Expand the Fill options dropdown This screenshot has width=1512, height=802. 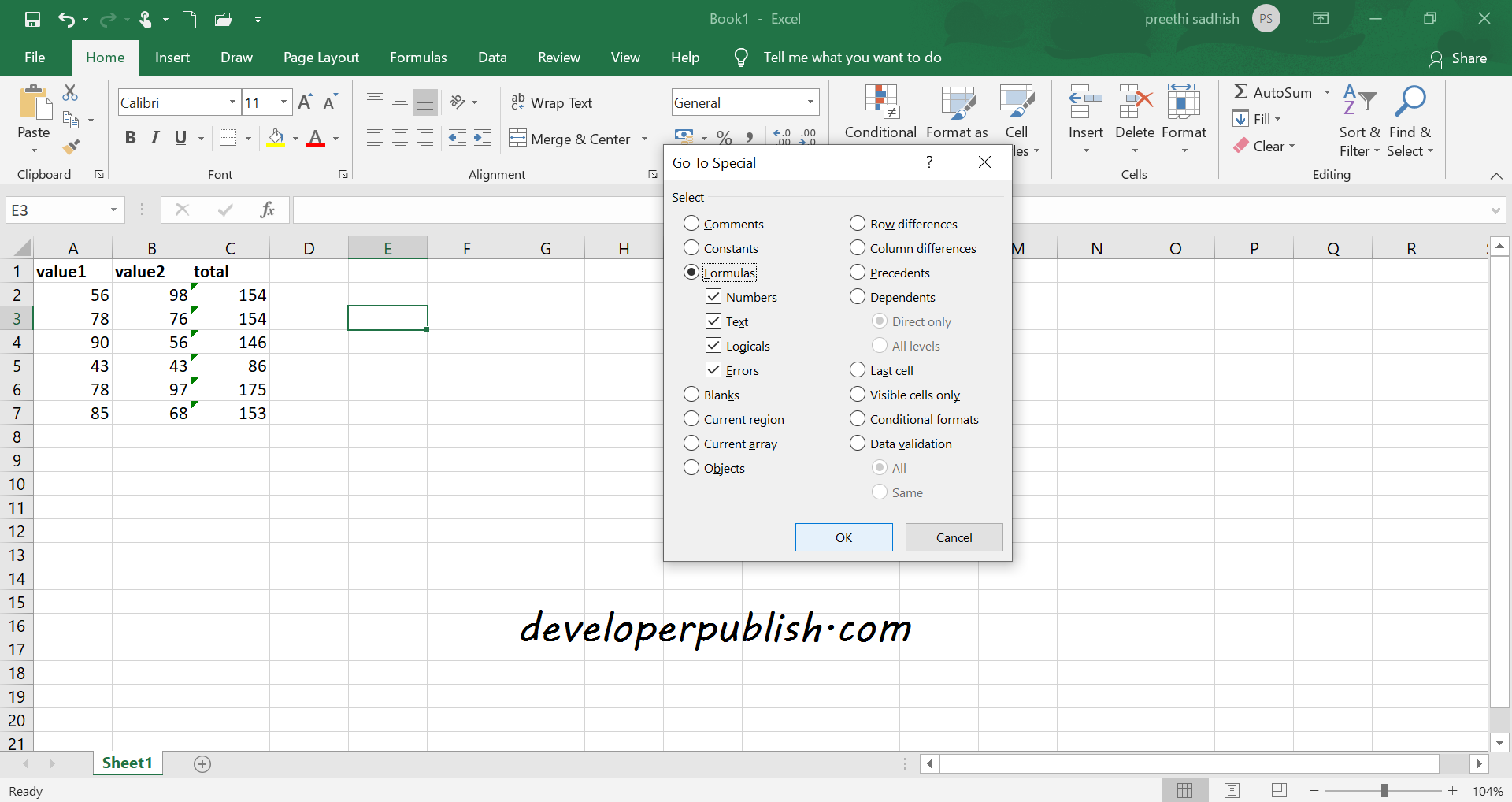pos(1278,119)
